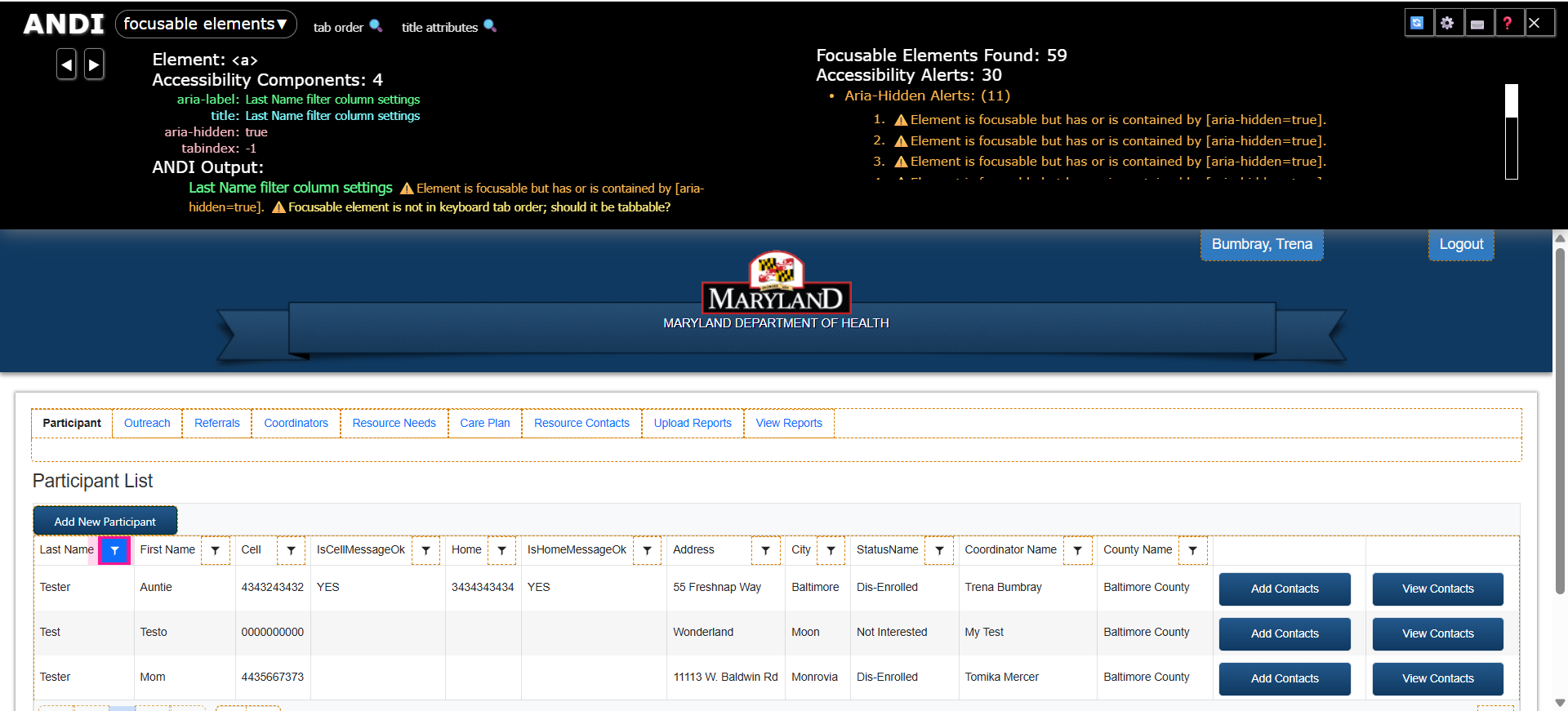Toggle the tab order overlay
The height and width of the screenshot is (711, 1568).
(x=347, y=27)
